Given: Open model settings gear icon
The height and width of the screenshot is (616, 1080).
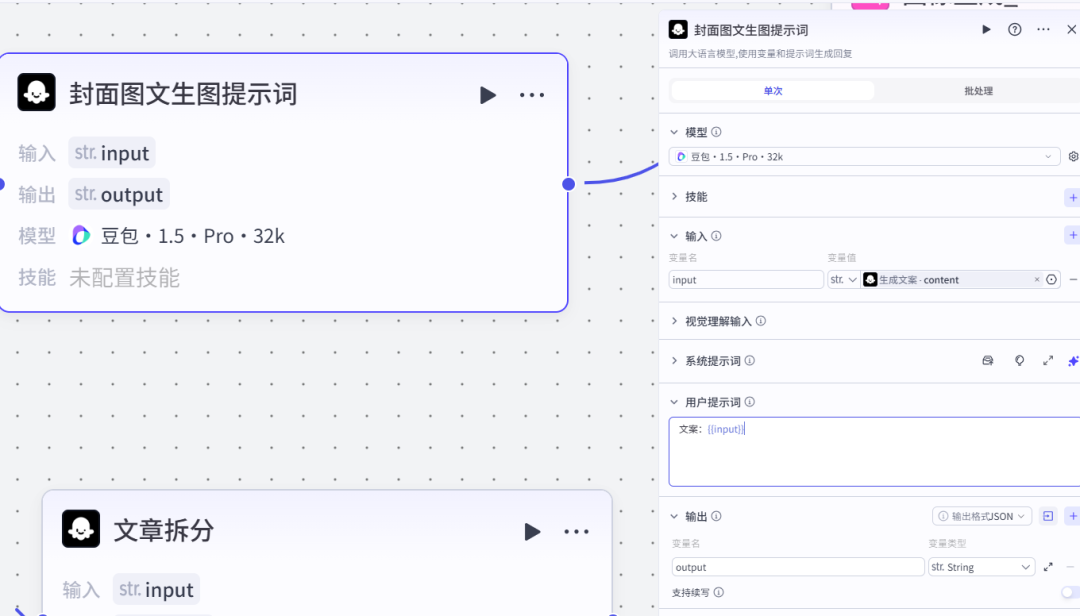Looking at the screenshot, I should (x=1073, y=156).
